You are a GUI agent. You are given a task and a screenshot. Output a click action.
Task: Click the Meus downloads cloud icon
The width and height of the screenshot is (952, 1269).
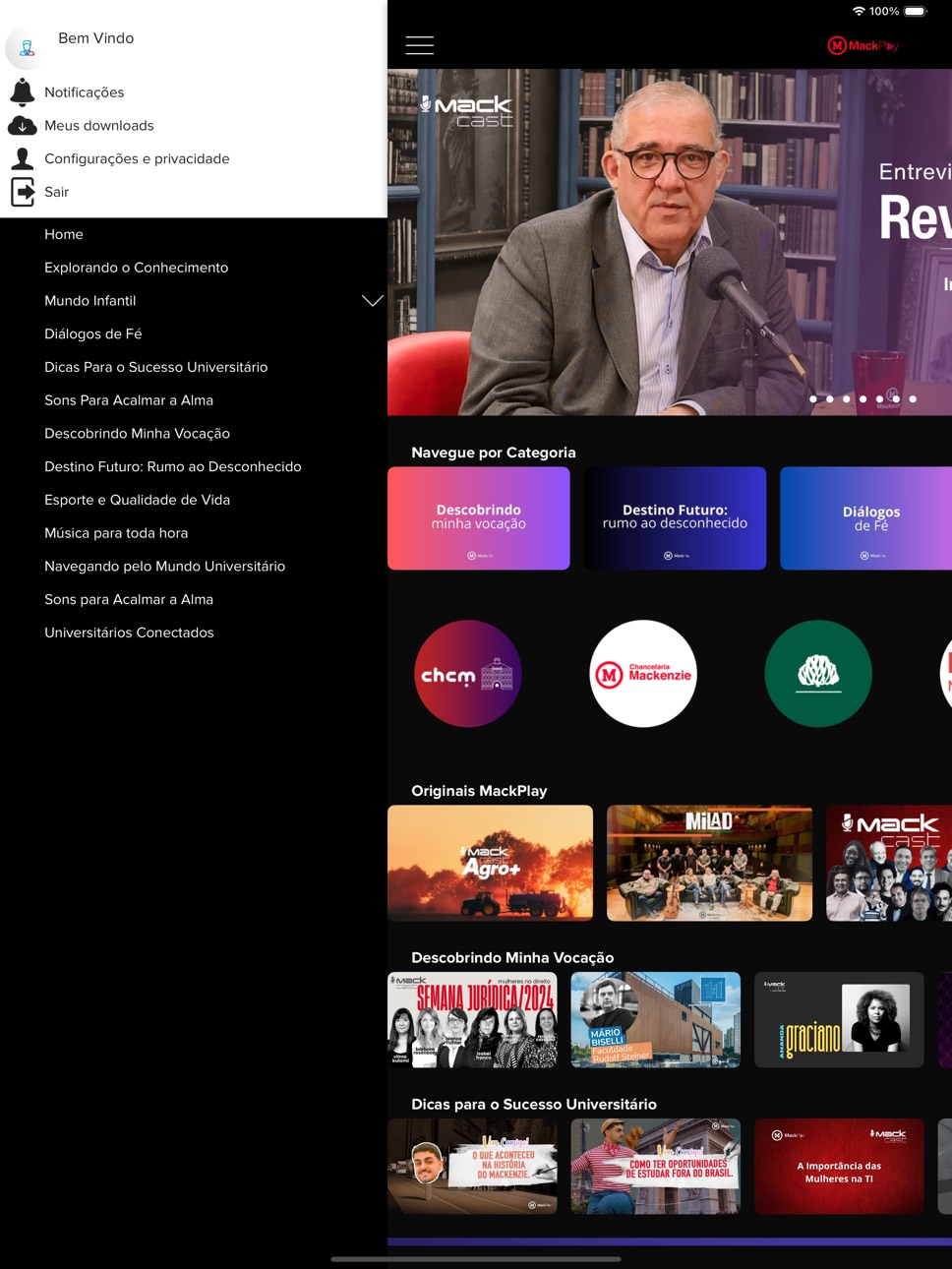(x=23, y=126)
